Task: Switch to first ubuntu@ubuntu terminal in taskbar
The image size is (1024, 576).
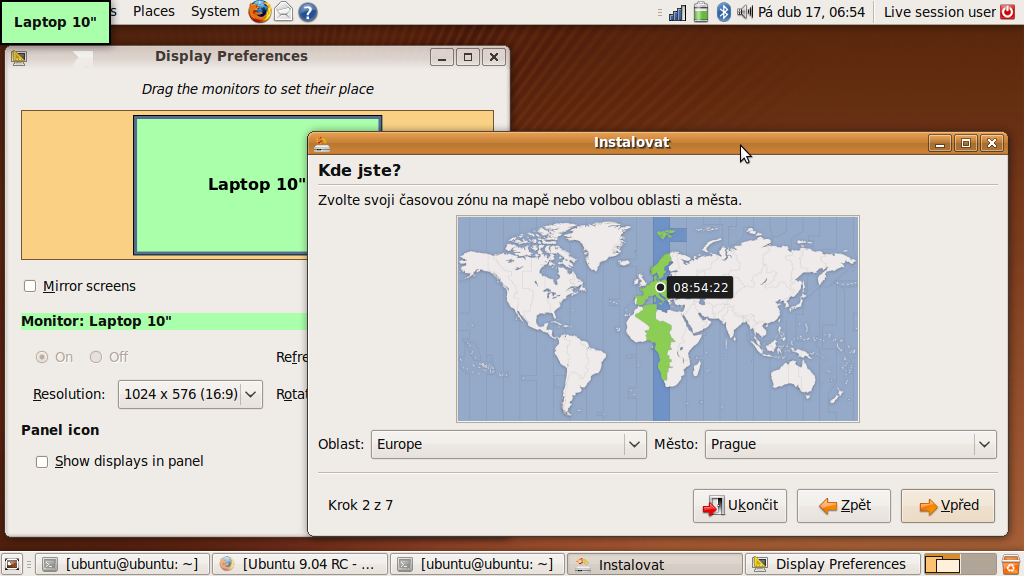Action: [x=123, y=564]
